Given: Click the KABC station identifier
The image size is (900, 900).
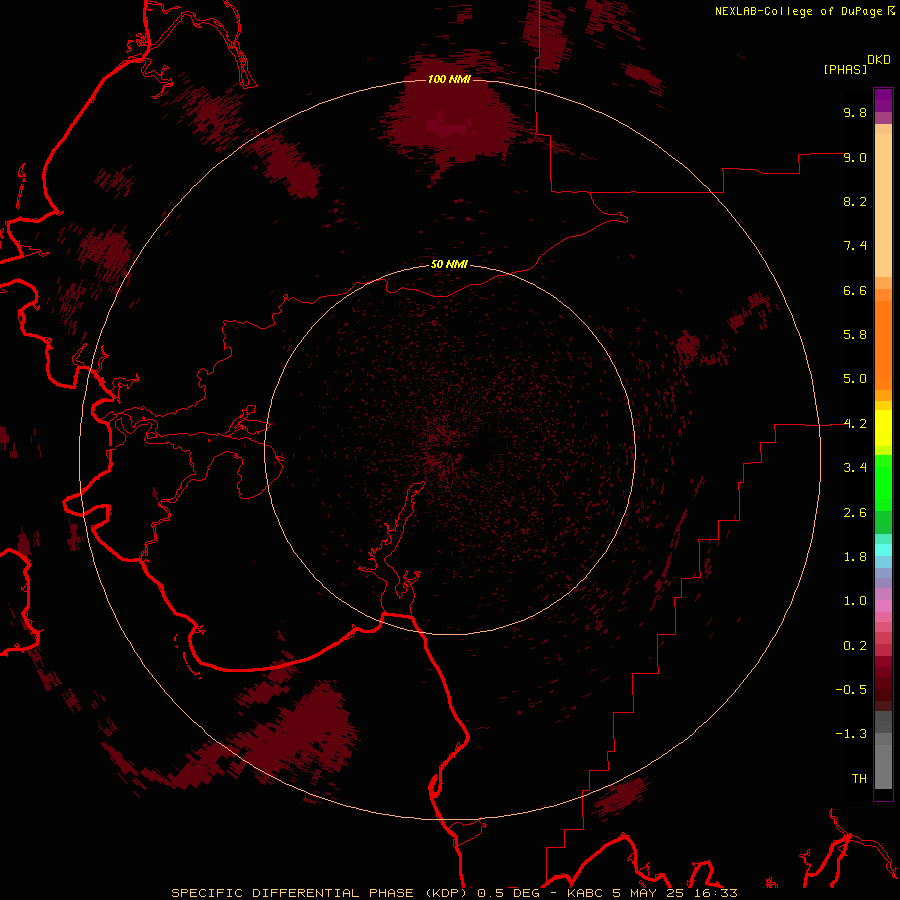Looking at the screenshot, I should [587, 893].
